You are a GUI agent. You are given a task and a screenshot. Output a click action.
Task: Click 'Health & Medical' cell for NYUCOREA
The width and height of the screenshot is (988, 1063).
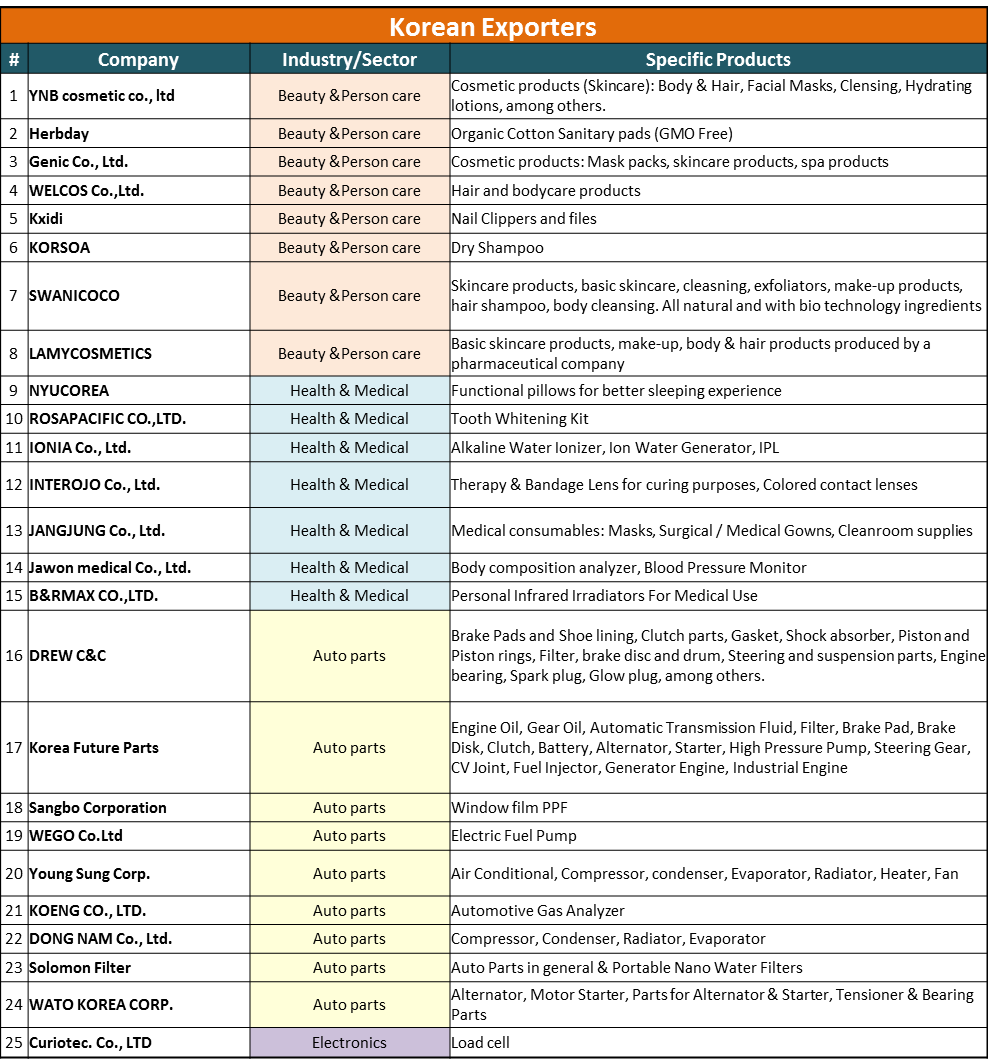(349, 390)
